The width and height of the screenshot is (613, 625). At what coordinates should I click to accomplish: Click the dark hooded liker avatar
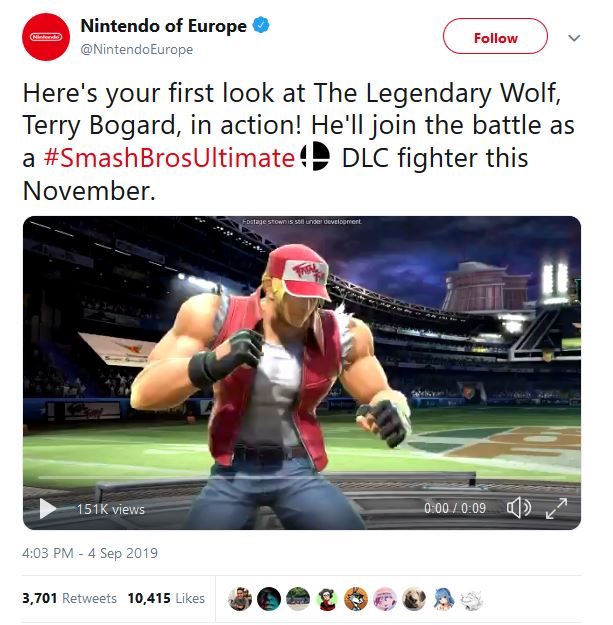tap(269, 599)
